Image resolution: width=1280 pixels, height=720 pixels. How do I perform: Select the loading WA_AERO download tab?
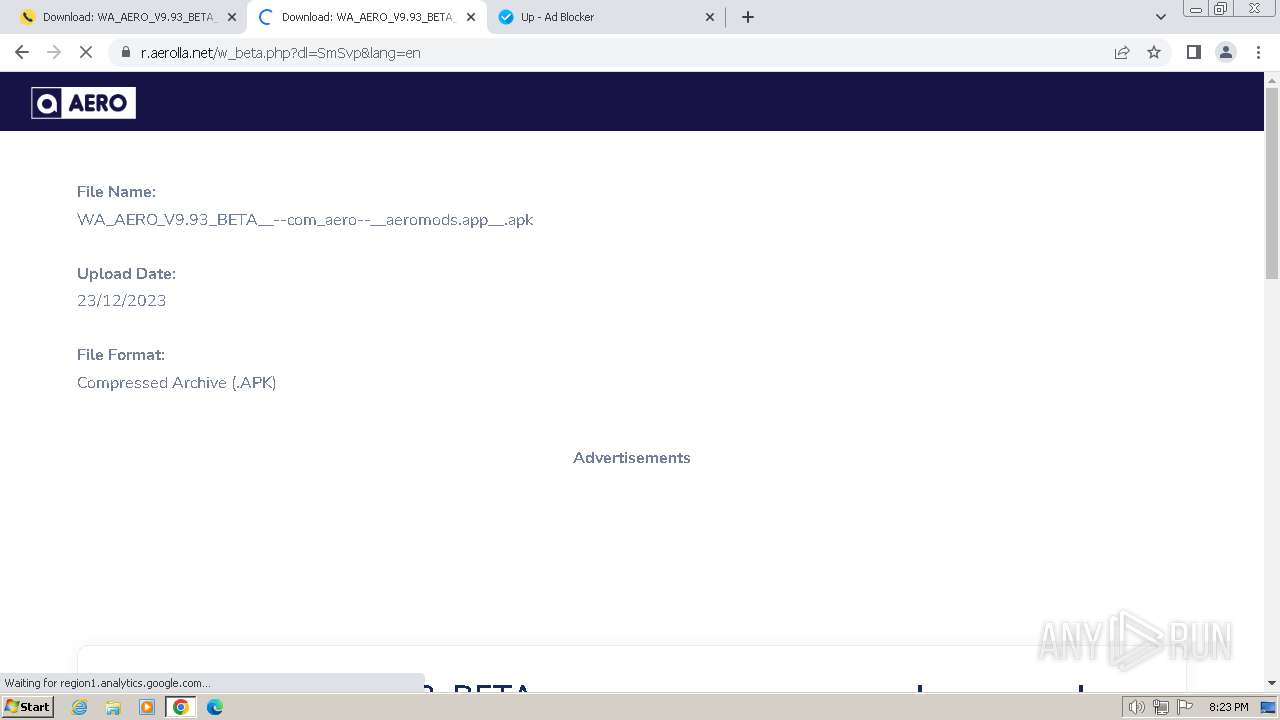pos(367,17)
